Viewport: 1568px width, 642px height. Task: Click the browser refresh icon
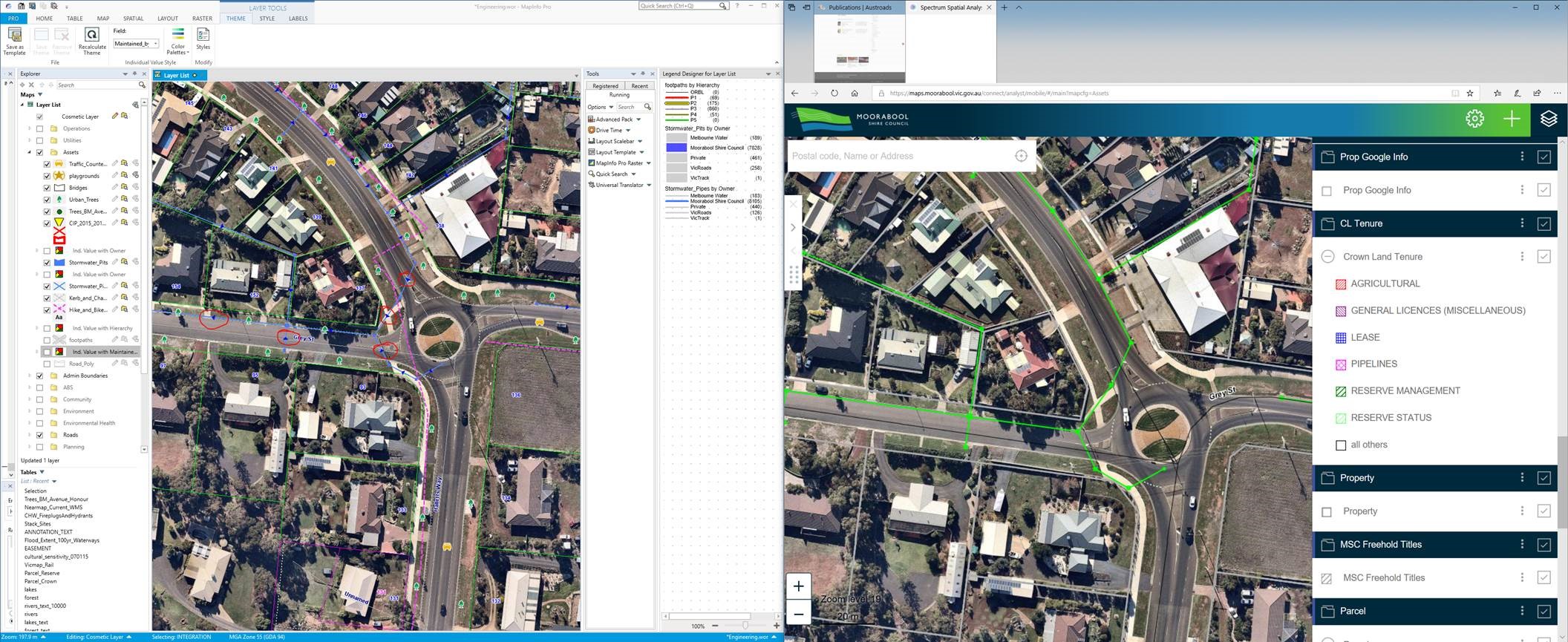(834, 94)
